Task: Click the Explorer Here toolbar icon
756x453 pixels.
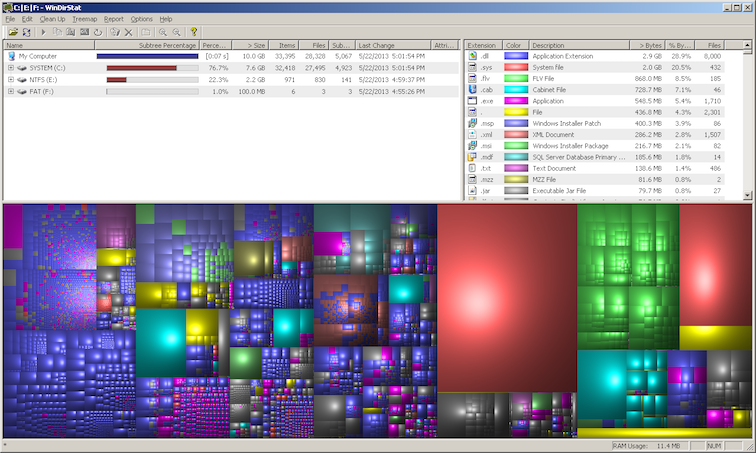Action: 70,32
